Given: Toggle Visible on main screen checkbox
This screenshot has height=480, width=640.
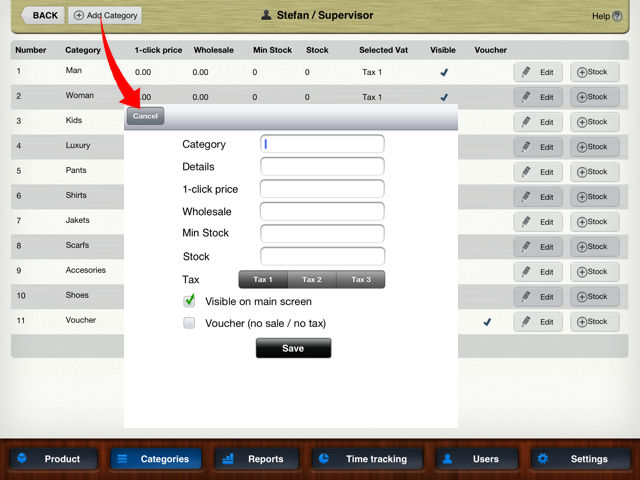Looking at the screenshot, I should pyautogui.click(x=189, y=301).
